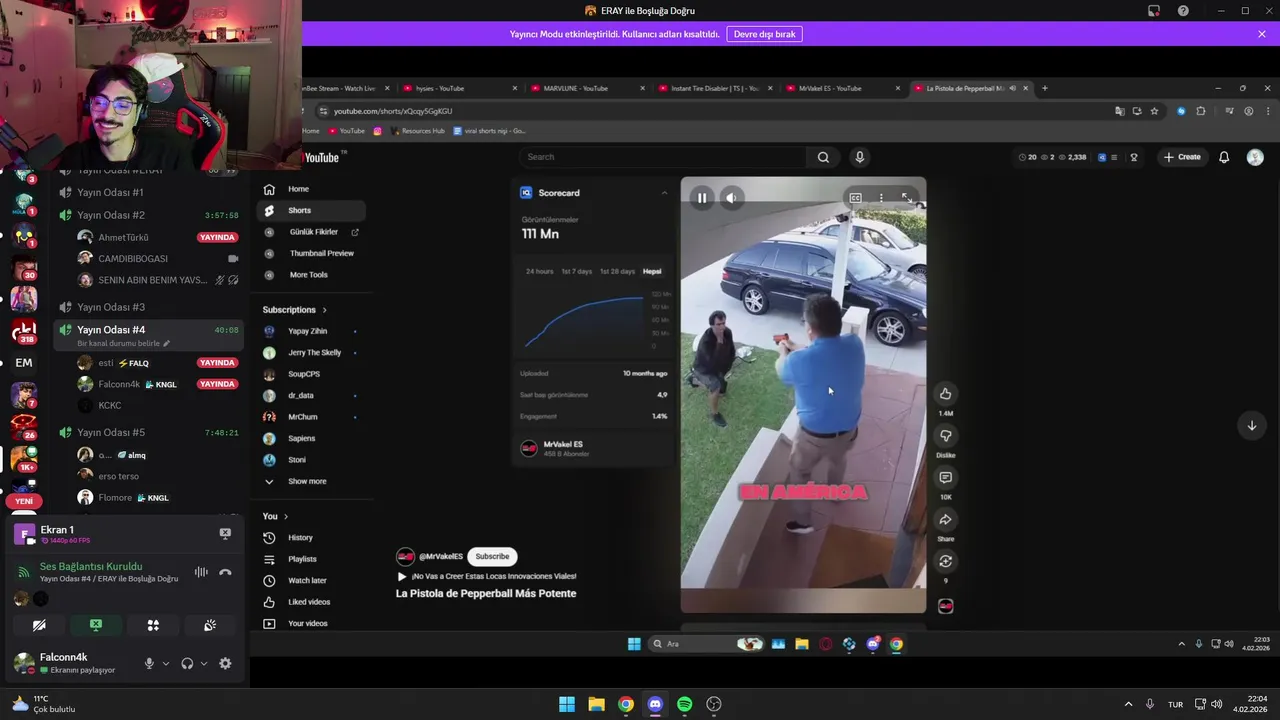
Task: Select the 1st 28 days range tab
Action: [x=617, y=271]
